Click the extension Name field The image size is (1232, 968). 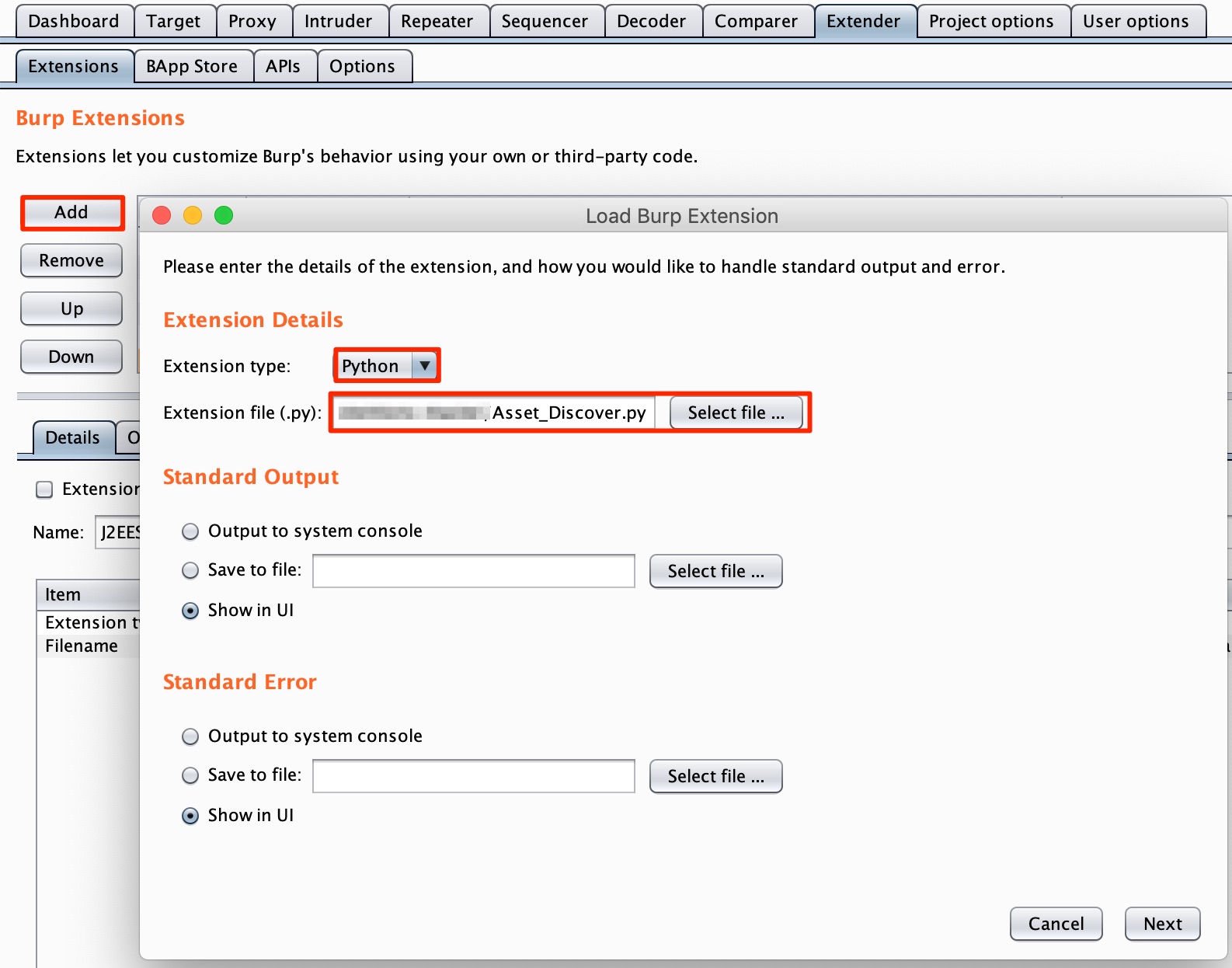click(x=118, y=532)
